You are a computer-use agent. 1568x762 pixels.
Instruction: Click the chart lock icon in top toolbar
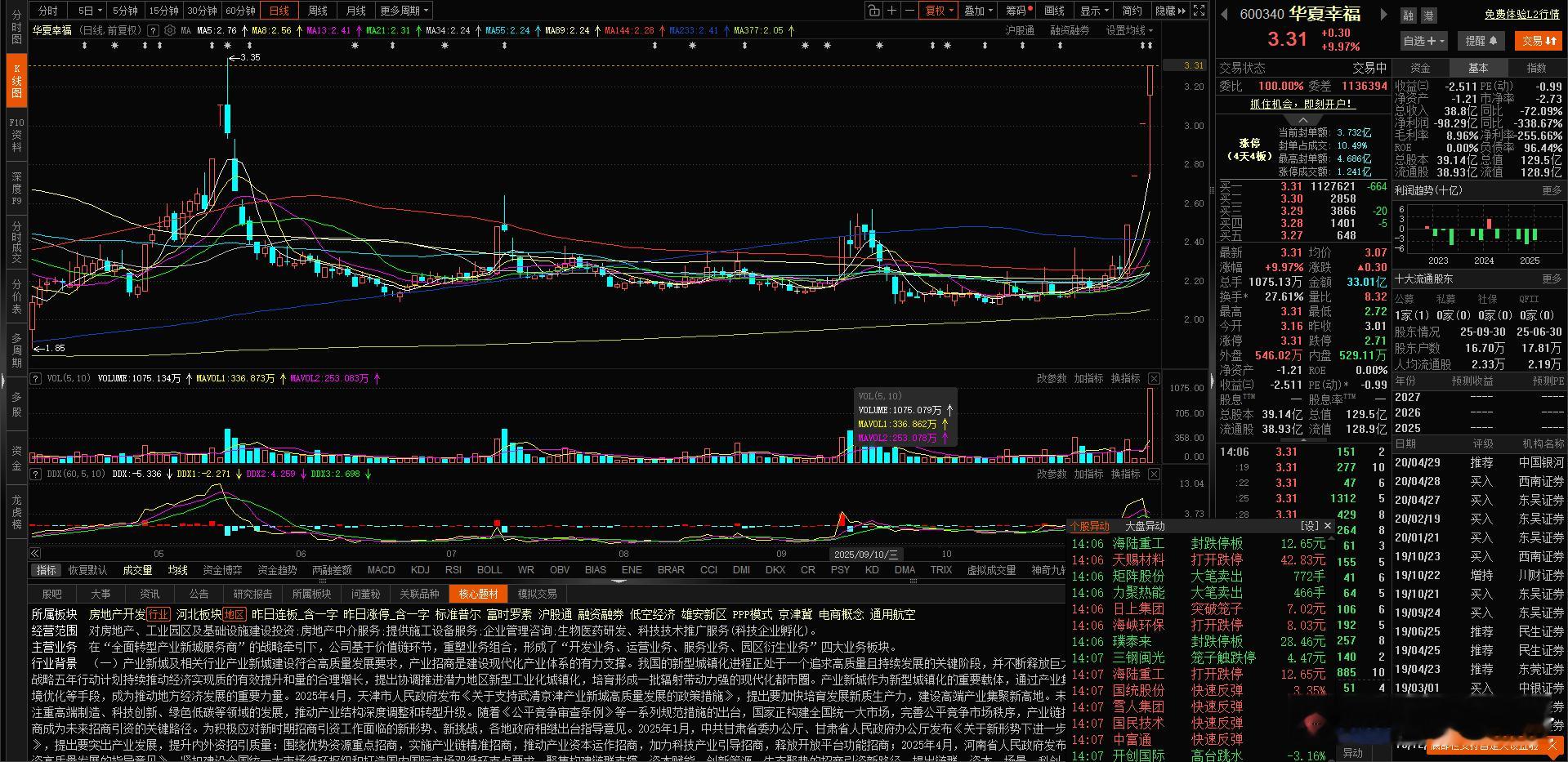[x=873, y=11]
